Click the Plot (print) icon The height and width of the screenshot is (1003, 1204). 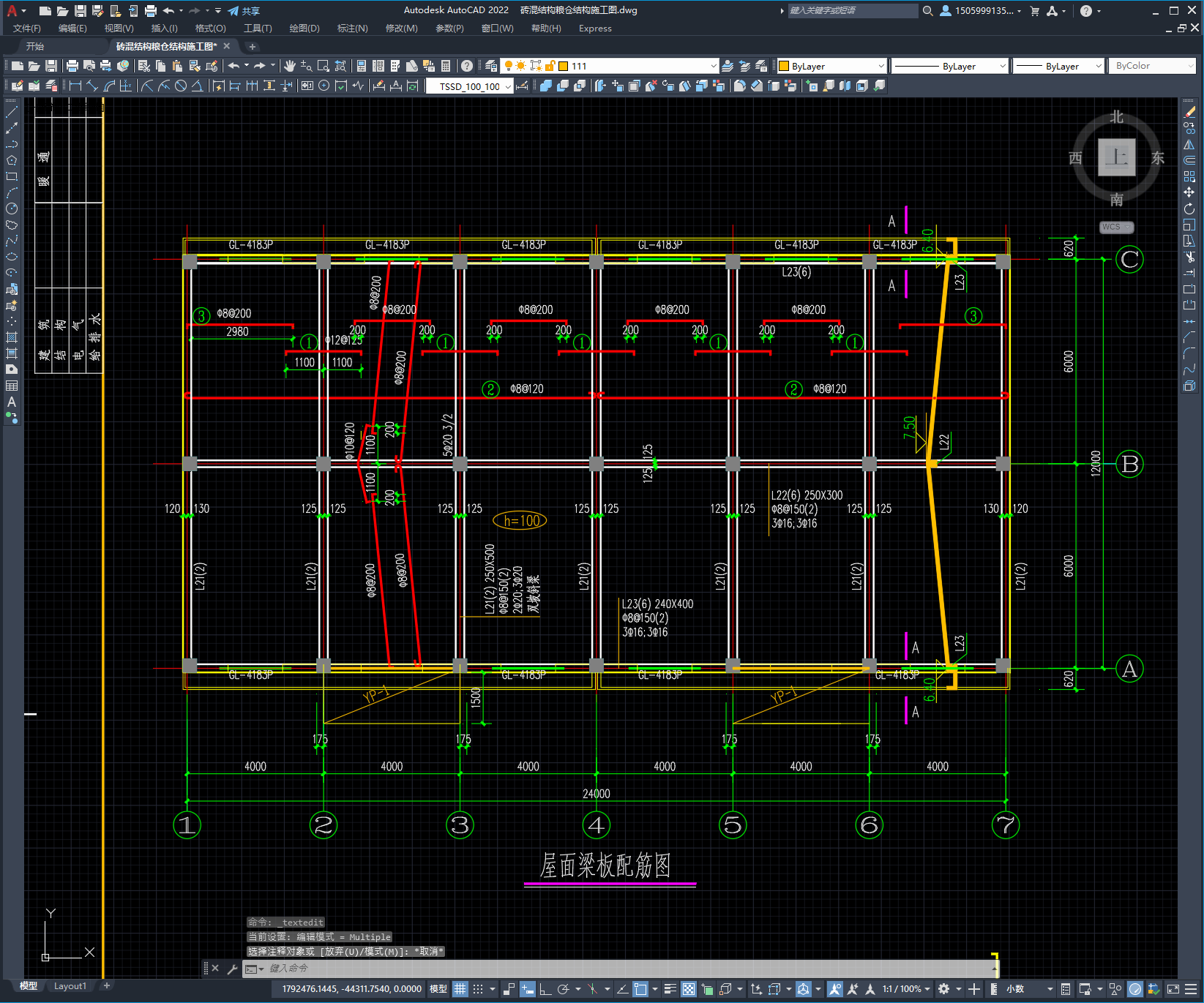pos(72,66)
